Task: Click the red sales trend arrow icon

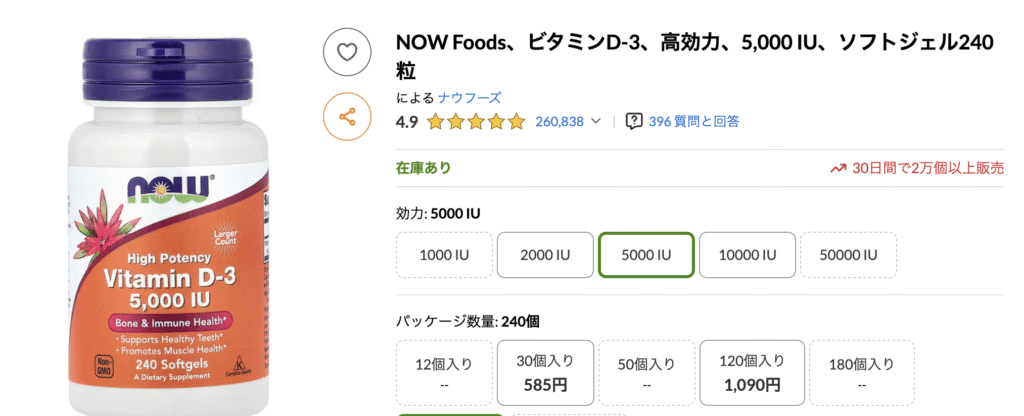Action: [x=838, y=168]
